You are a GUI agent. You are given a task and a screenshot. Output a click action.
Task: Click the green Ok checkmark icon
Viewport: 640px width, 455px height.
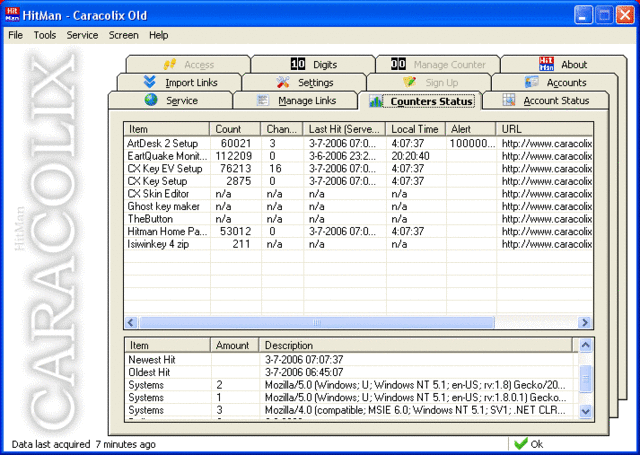coord(521,444)
